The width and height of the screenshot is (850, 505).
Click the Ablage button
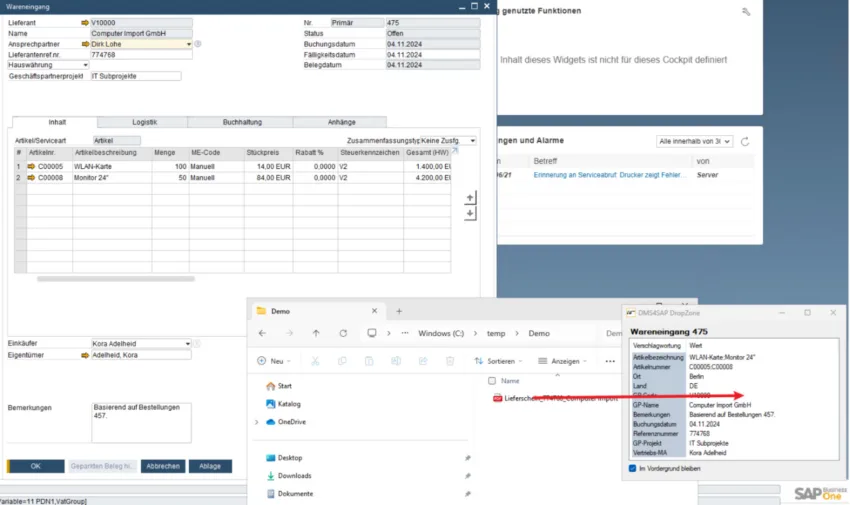tap(210, 466)
